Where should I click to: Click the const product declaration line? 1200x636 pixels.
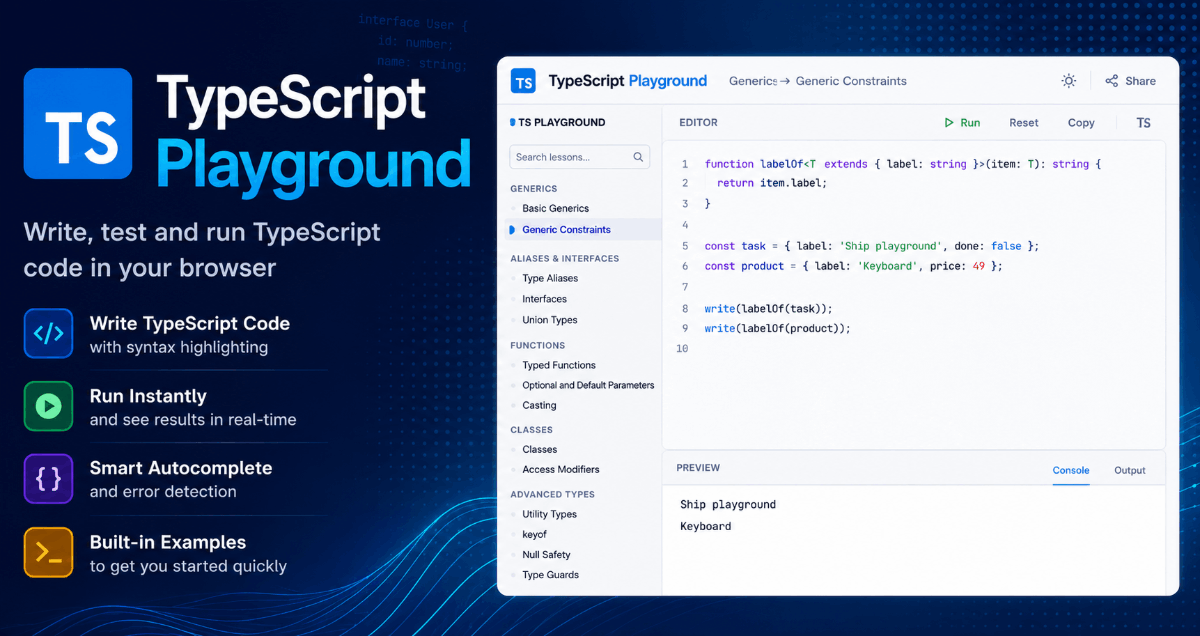click(853, 267)
